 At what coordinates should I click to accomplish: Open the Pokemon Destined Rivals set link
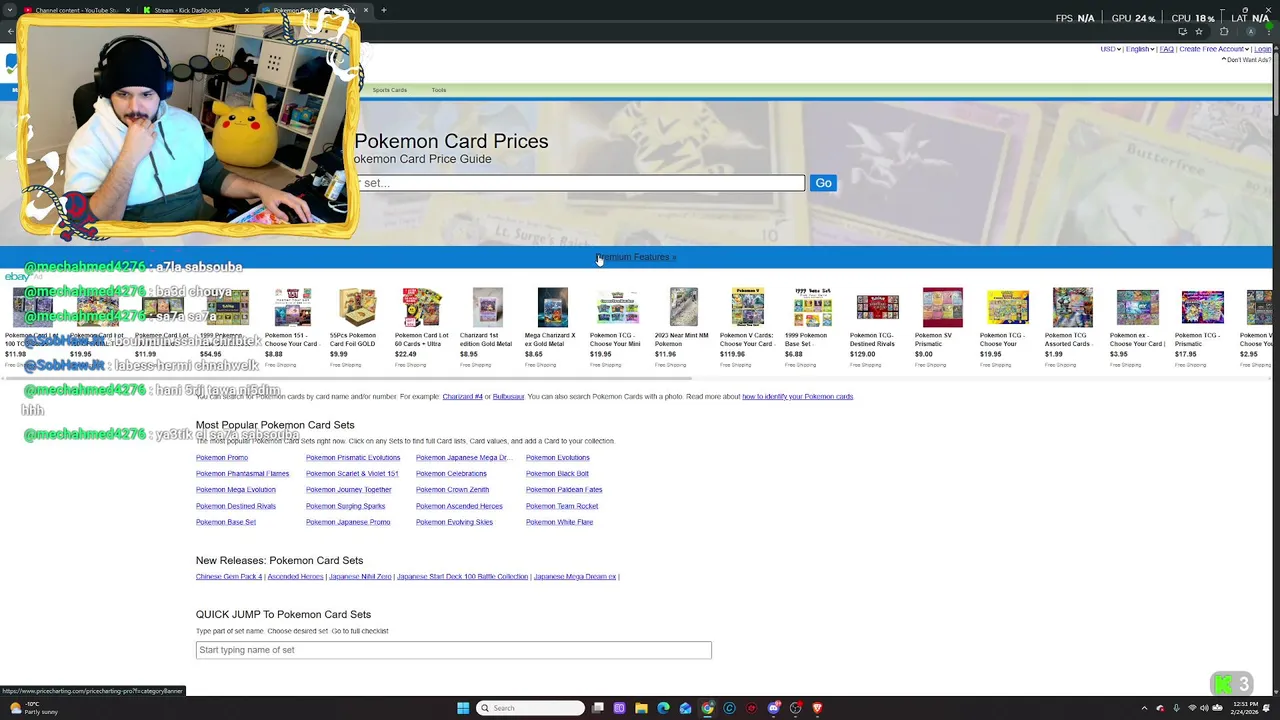click(236, 506)
